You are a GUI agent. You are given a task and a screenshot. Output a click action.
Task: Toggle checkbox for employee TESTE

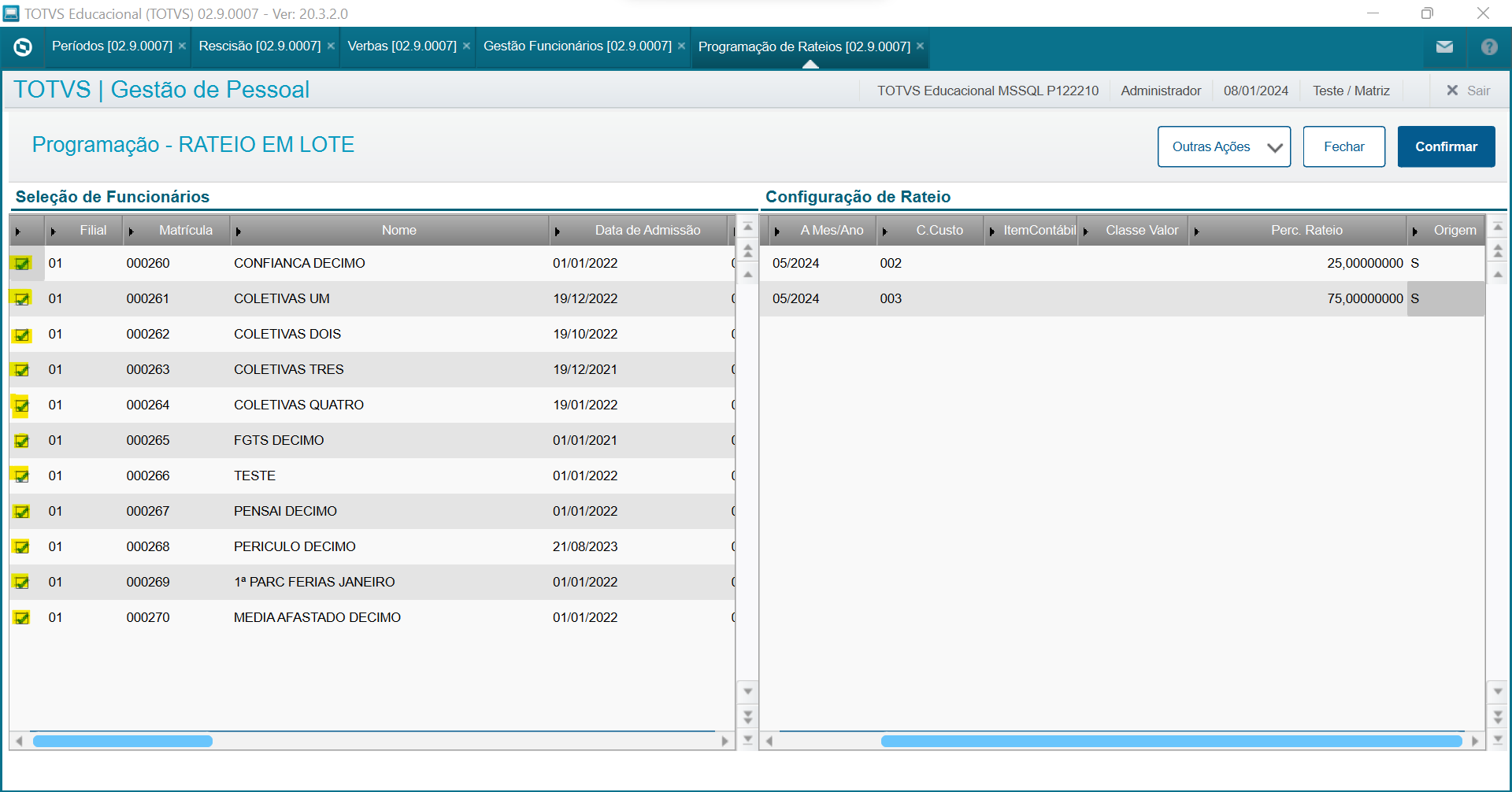point(22,476)
